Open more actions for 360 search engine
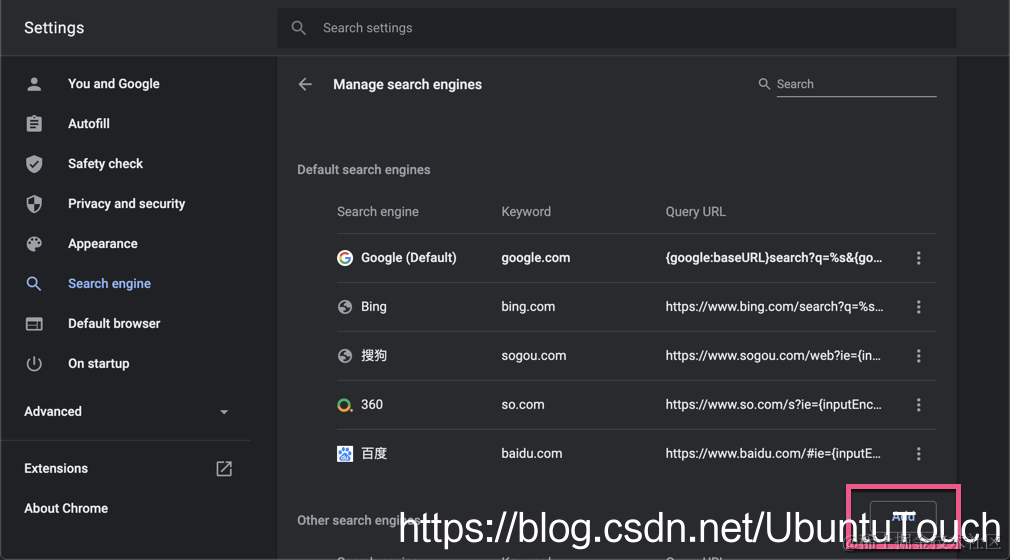Screen dimensions: 1010x560 [x=918, y=405]
